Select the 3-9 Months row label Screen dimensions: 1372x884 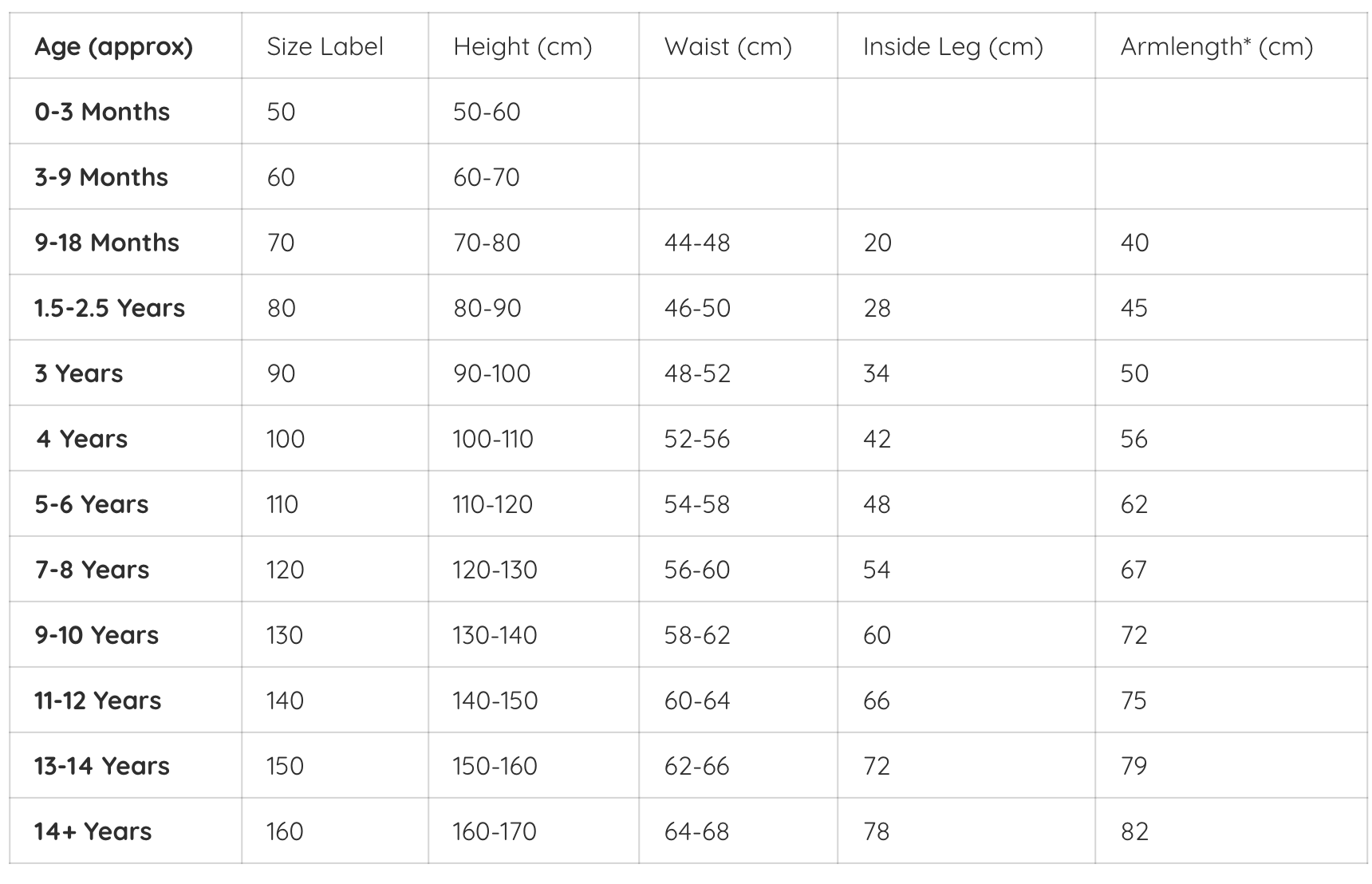tap(101, 177)
